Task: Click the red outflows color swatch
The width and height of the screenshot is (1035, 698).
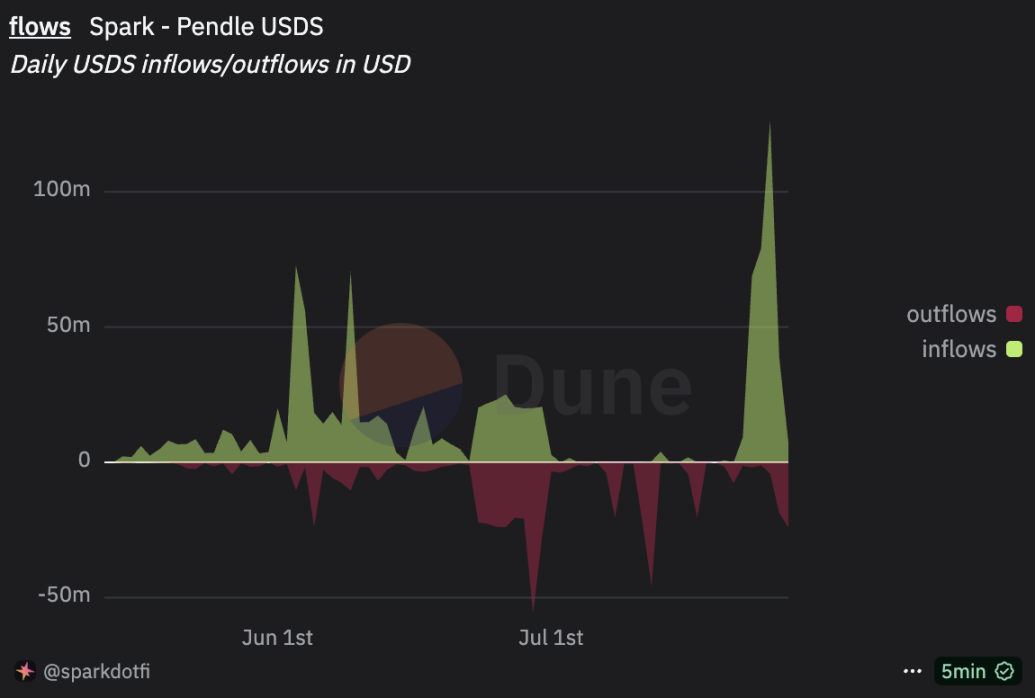Action: click(1014, 314)
